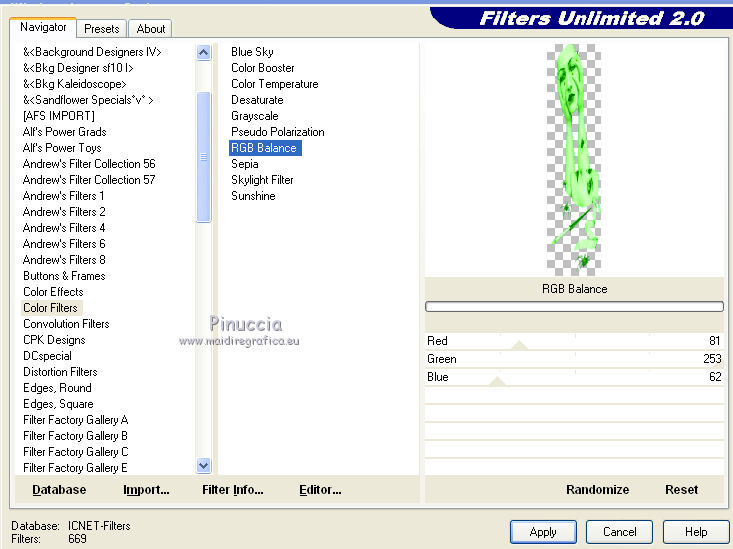The height and width of the screenshot is (549, 733).
Task: Randomize the filter settings
Action: (597, 490)
